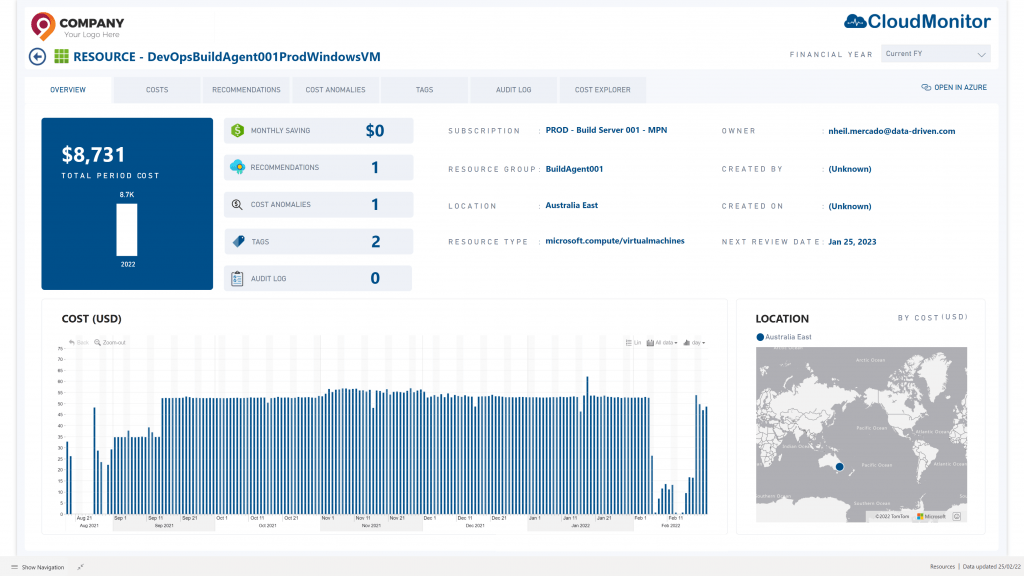Click Show Navigation in the status bar

point(38,567)
